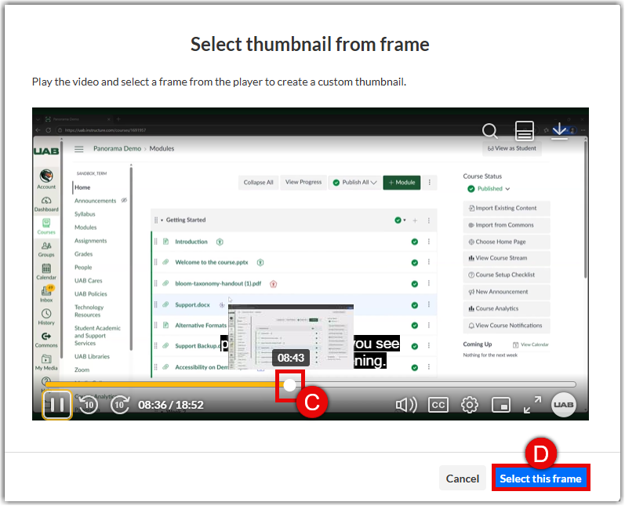
Task: Open the Published course status dropdown
Action: pos(489,189)
